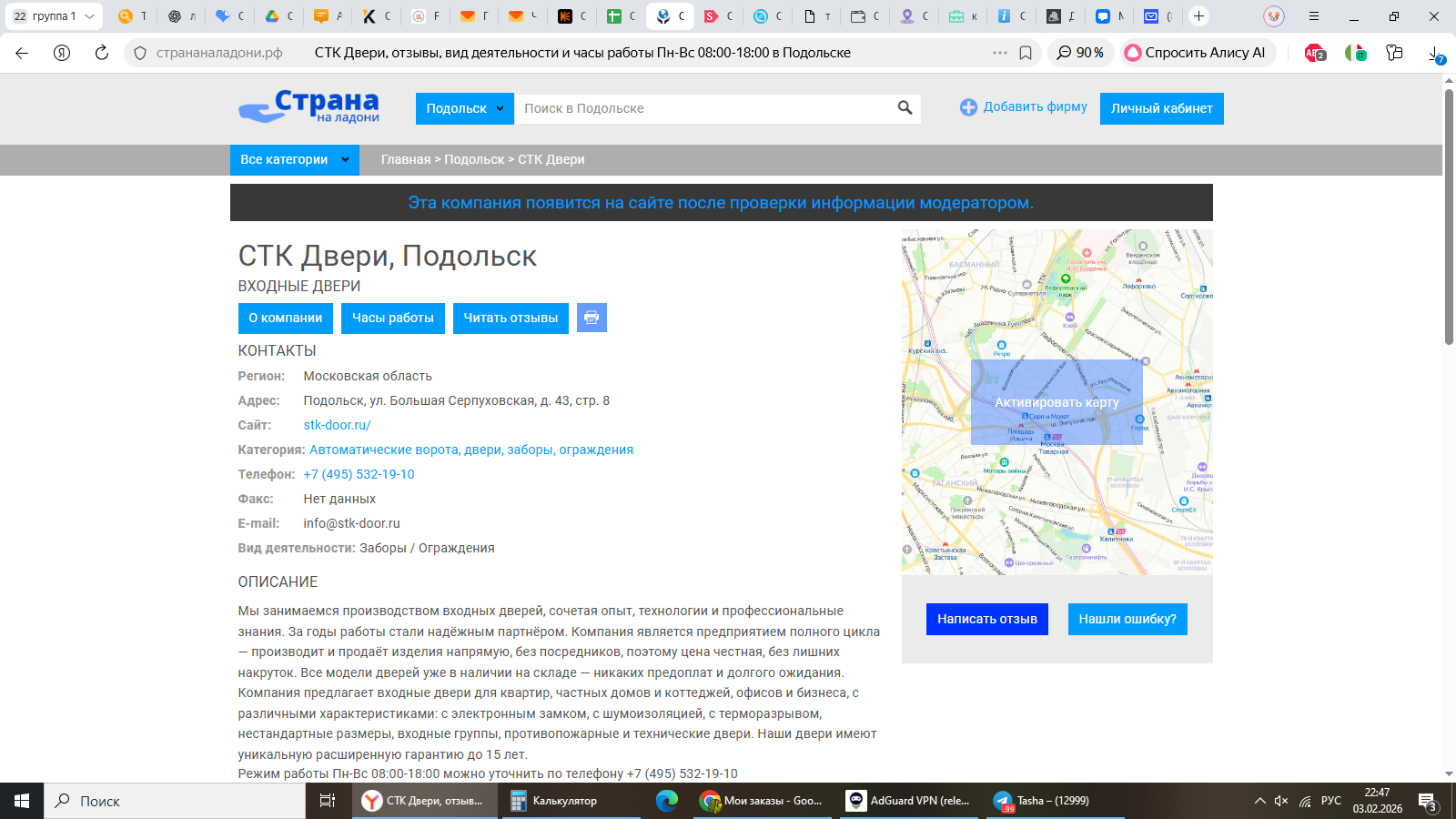
Task: Click the Страна на ладони logo
Action: 309,106
